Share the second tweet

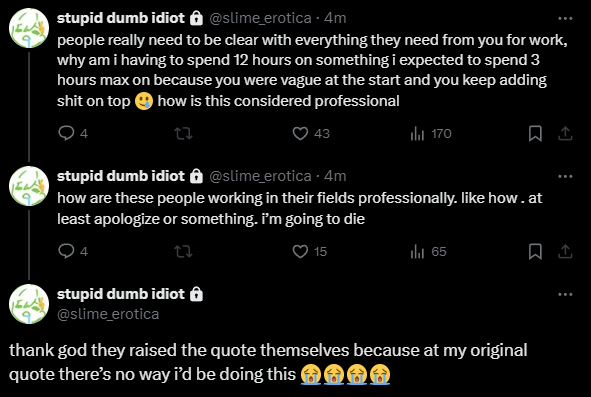point(565,251)
